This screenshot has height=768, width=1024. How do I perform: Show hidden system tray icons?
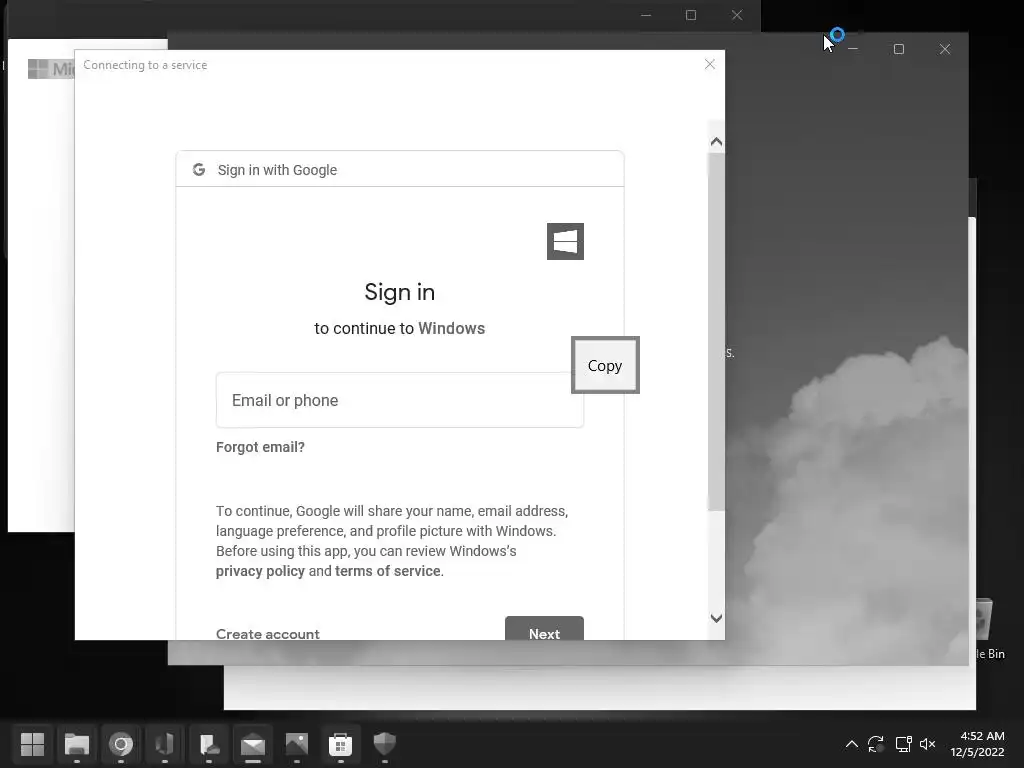852,744
